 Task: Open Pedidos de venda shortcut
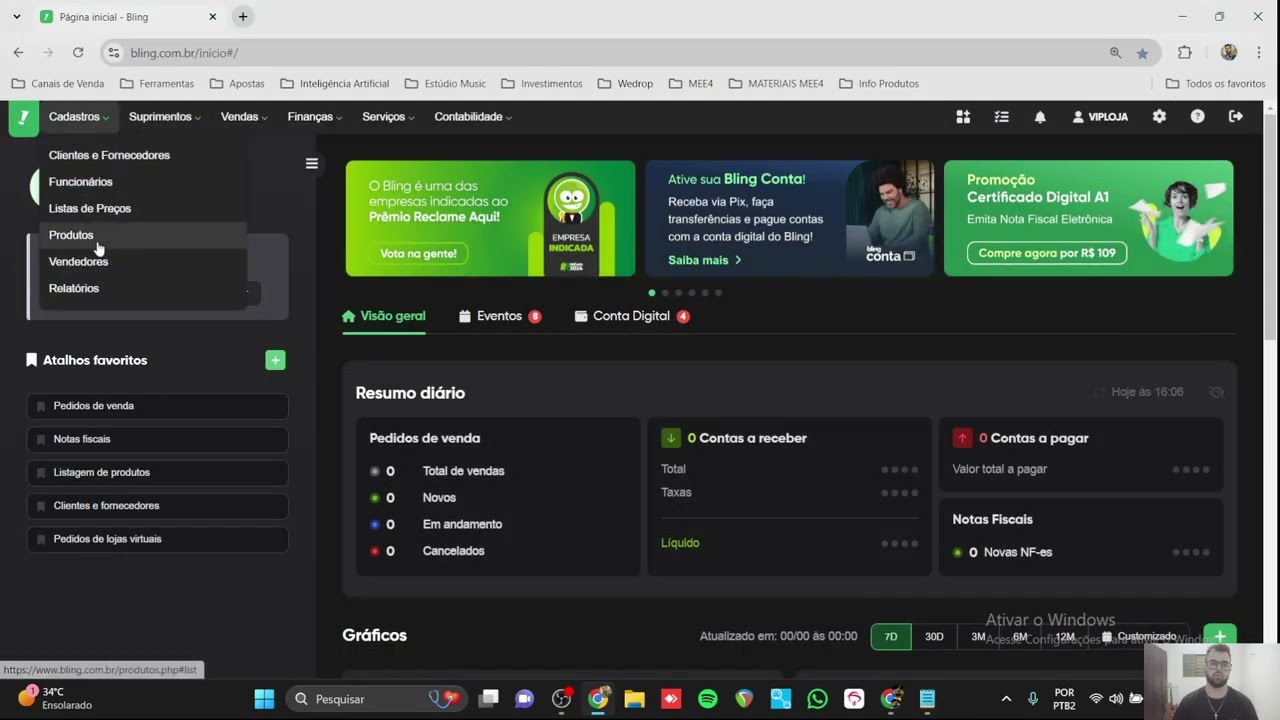click(x=158, y=406)
